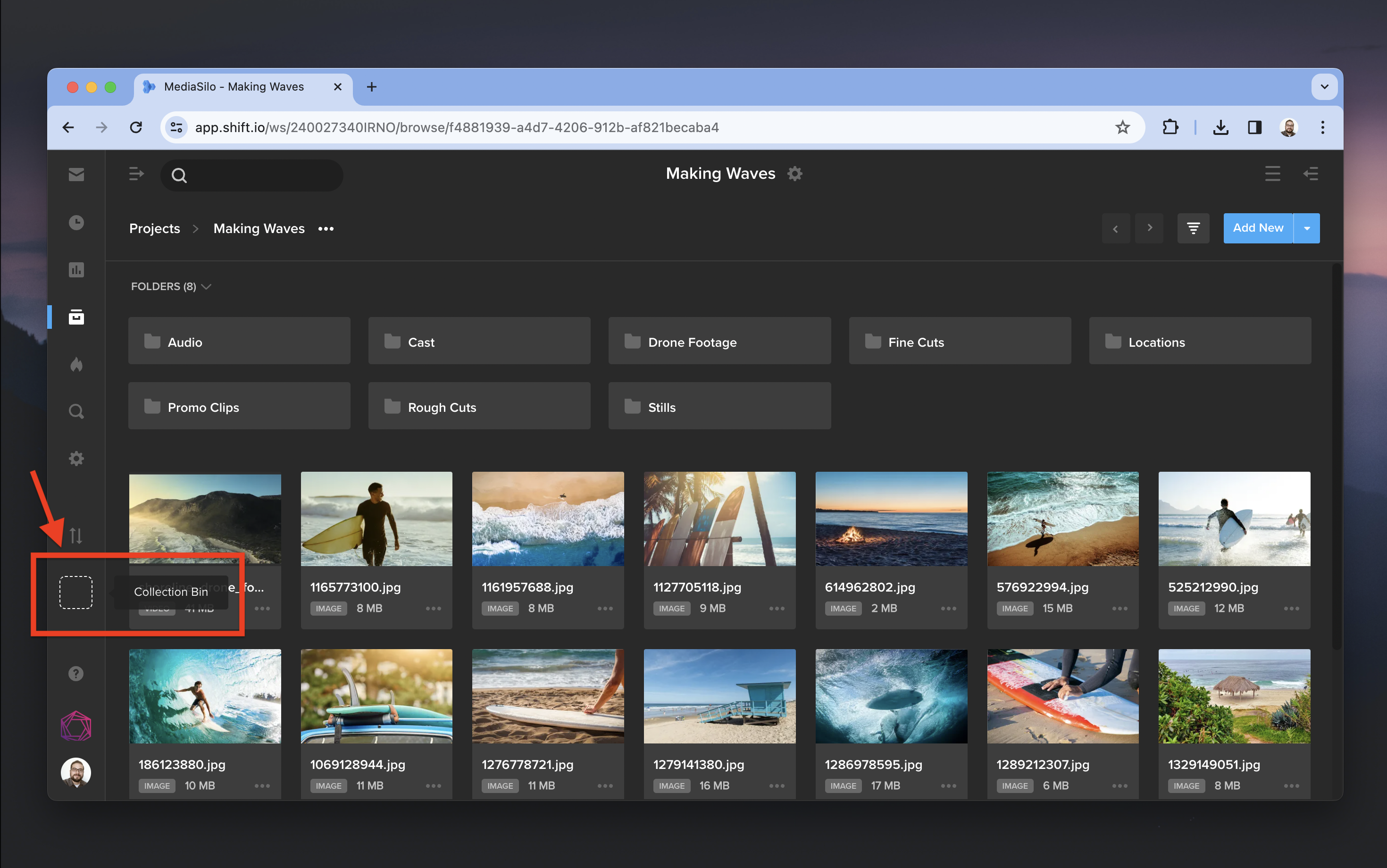This screenshot has width=1387, height=868.
Task: Open options menu for 1165773100.jpg
Action: (434, 609)
